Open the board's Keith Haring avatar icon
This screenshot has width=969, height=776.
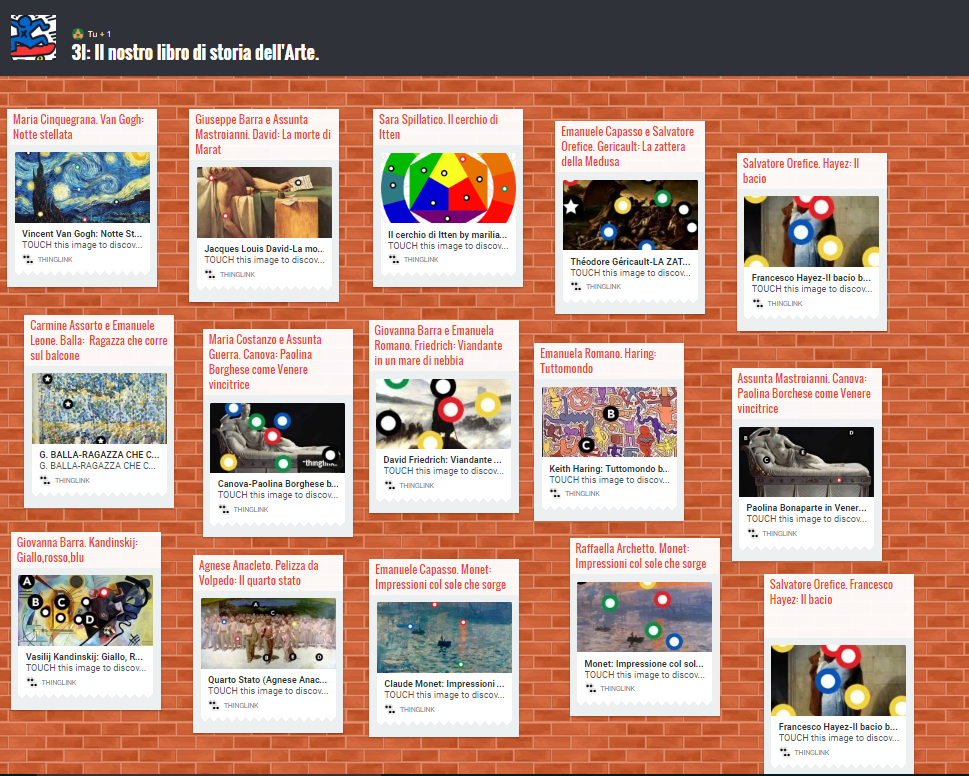pos(33,38)
